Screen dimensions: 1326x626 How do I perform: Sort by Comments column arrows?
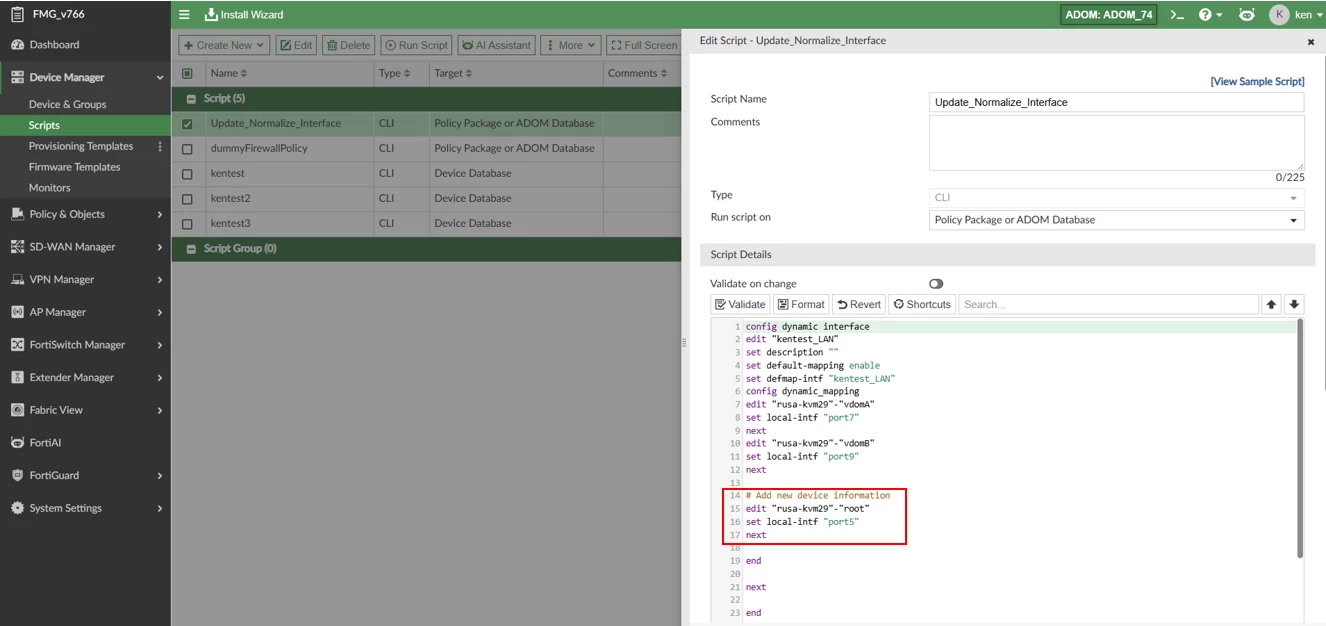pos(666,74)
